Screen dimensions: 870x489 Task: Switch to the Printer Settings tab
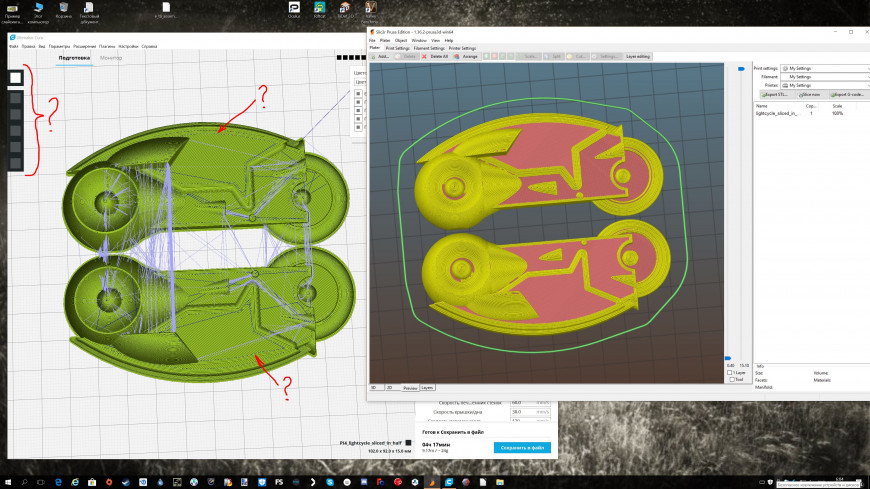pyautogui.click(x=462, y=48)
